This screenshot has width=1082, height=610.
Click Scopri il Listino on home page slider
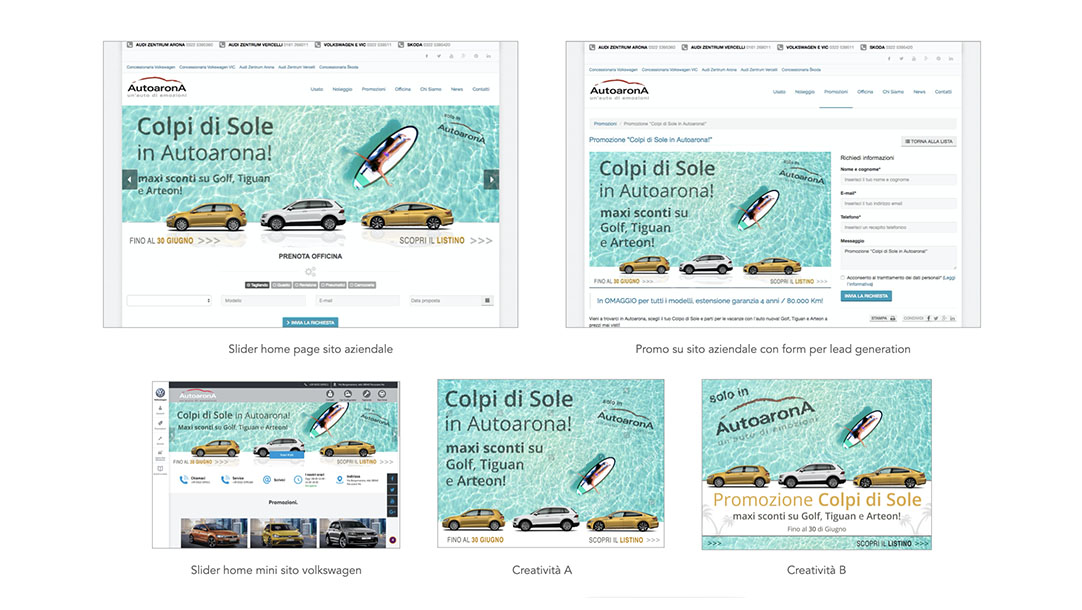click(x=446, y=241)
